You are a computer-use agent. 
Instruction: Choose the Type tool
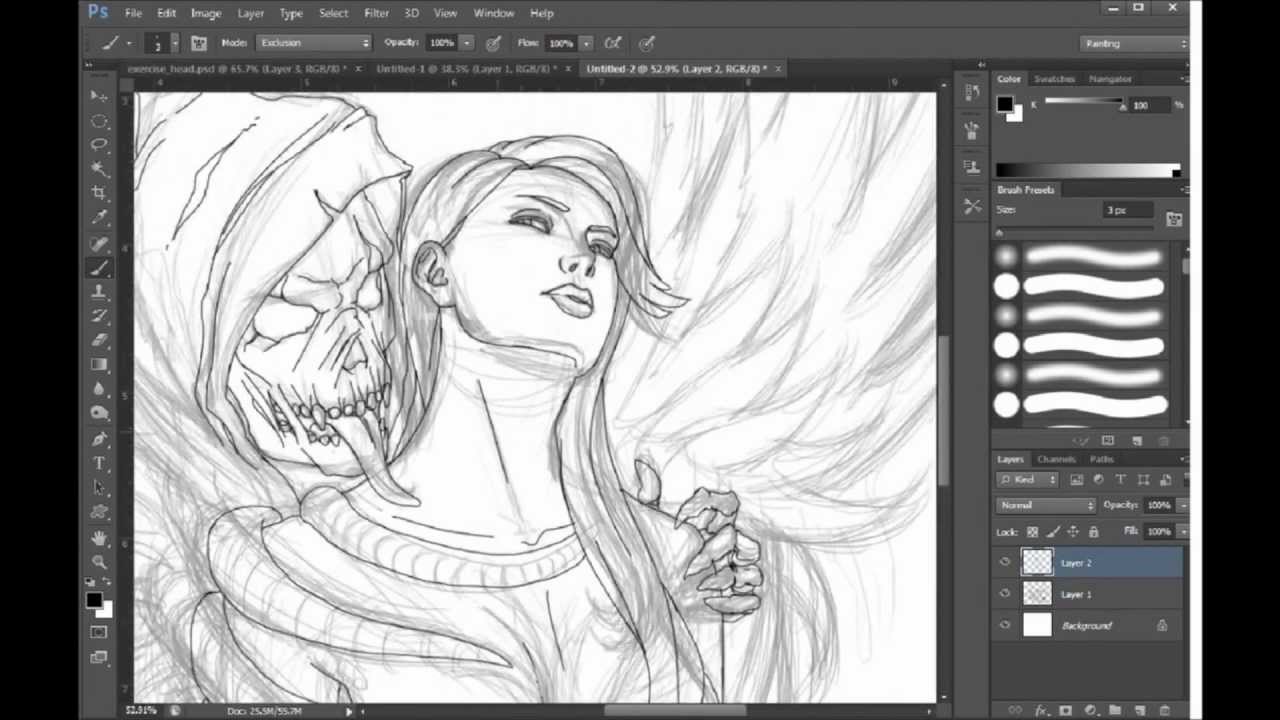pos(98,462)
